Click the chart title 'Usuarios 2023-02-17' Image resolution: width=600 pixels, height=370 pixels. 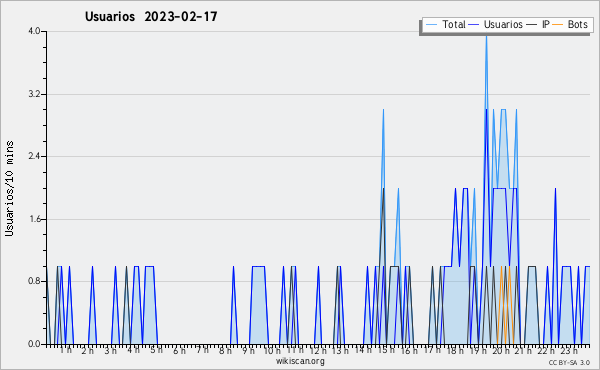(151, 16)
